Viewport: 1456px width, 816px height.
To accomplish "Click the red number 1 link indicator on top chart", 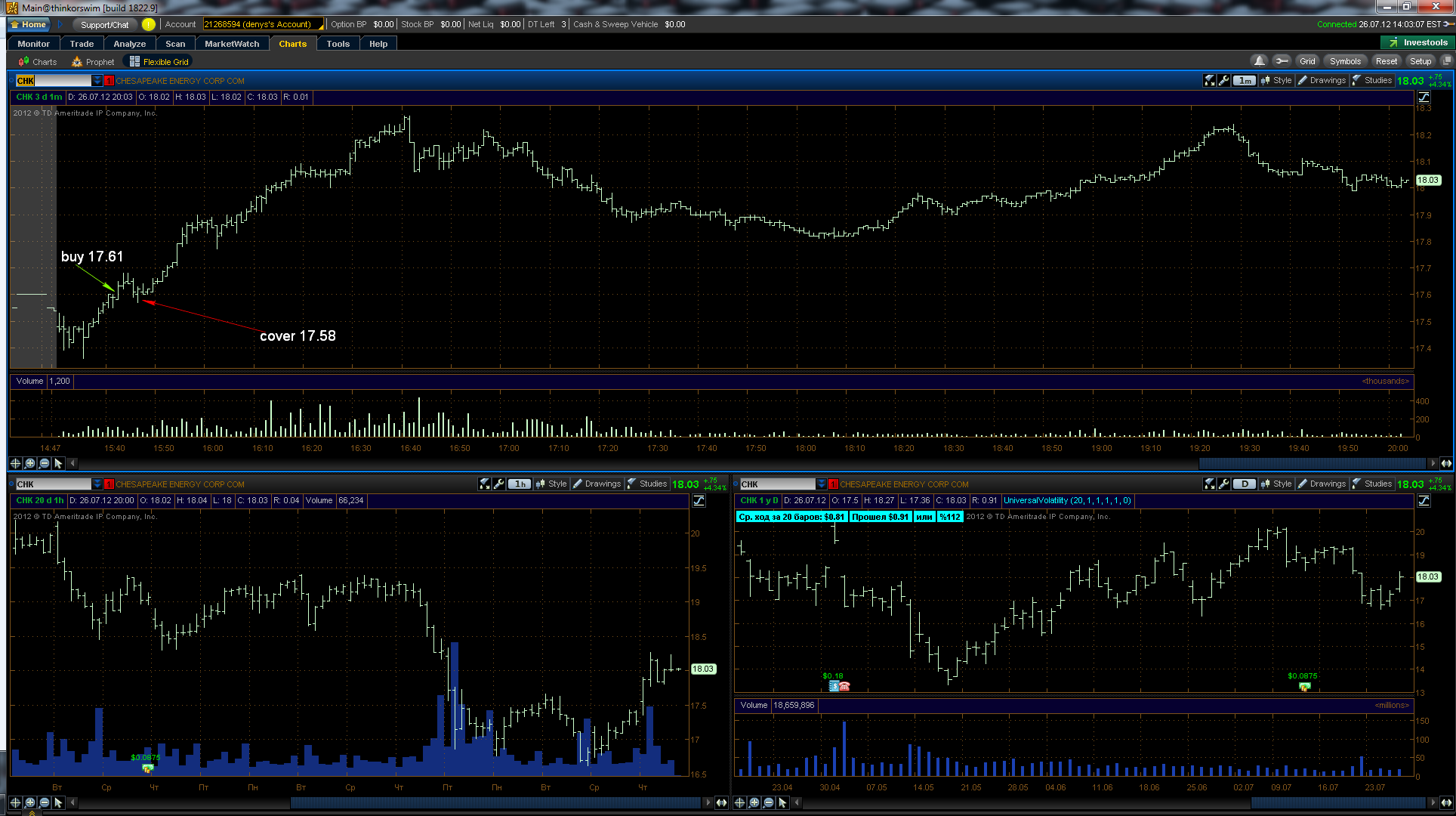I will tap(110, 81).
